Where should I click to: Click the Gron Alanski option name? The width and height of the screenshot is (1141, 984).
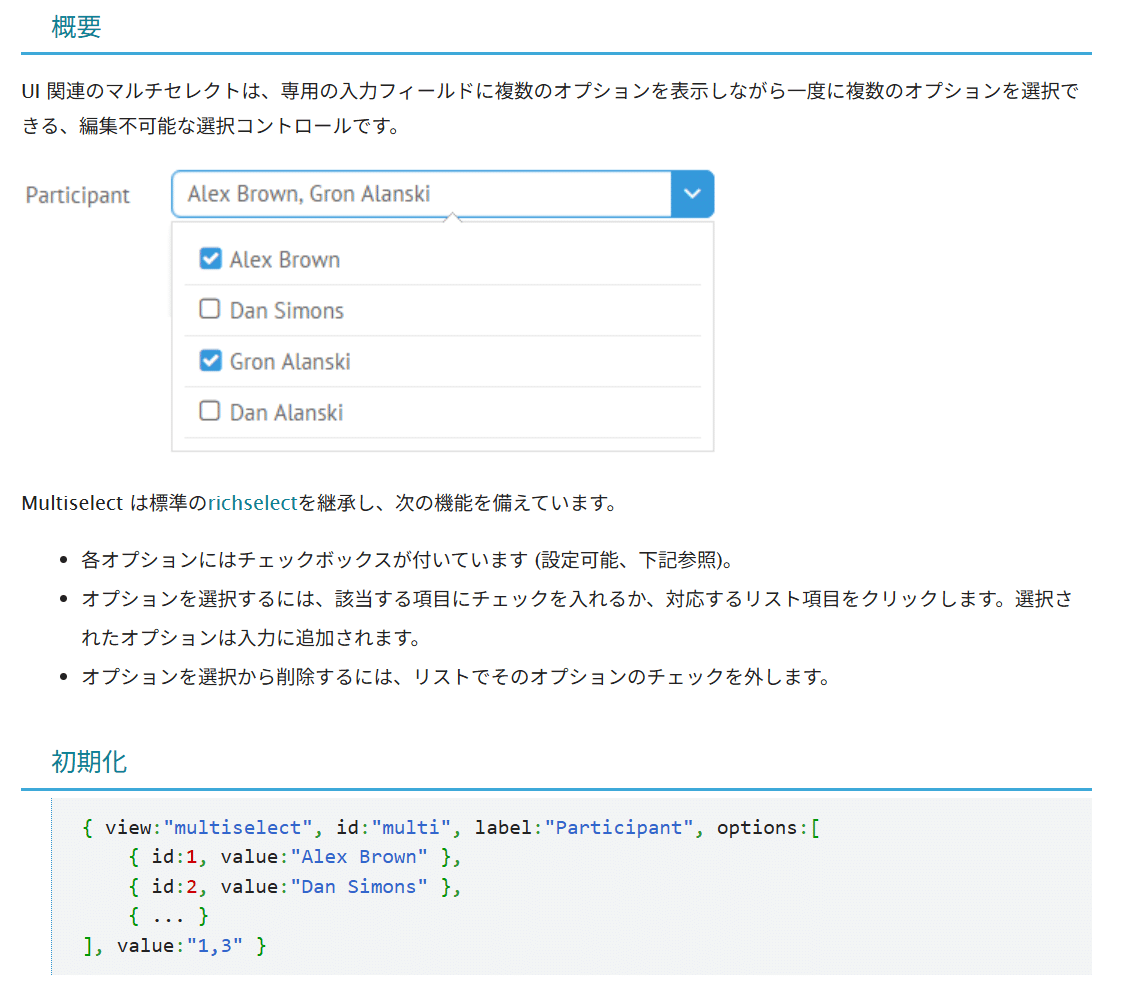[x=290, y=362]
